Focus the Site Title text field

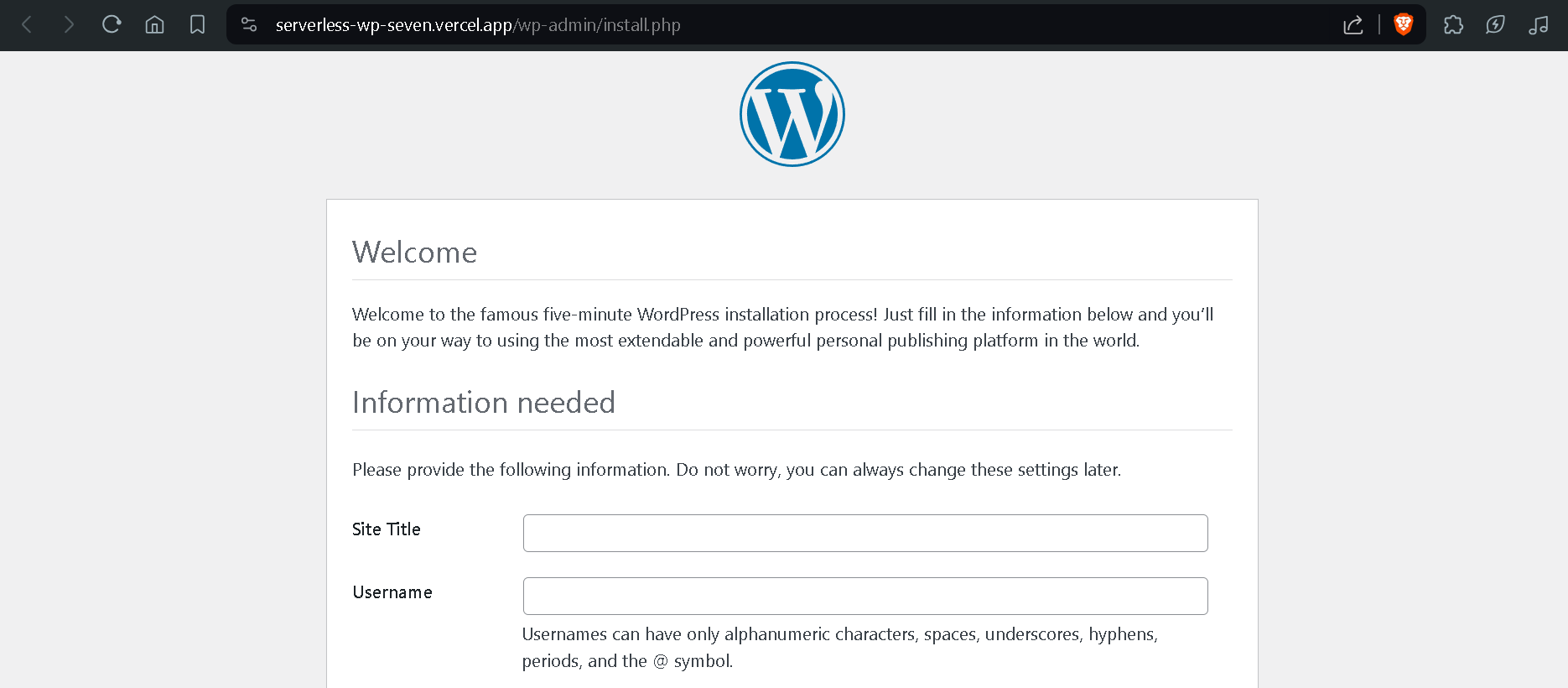[864, 534]
